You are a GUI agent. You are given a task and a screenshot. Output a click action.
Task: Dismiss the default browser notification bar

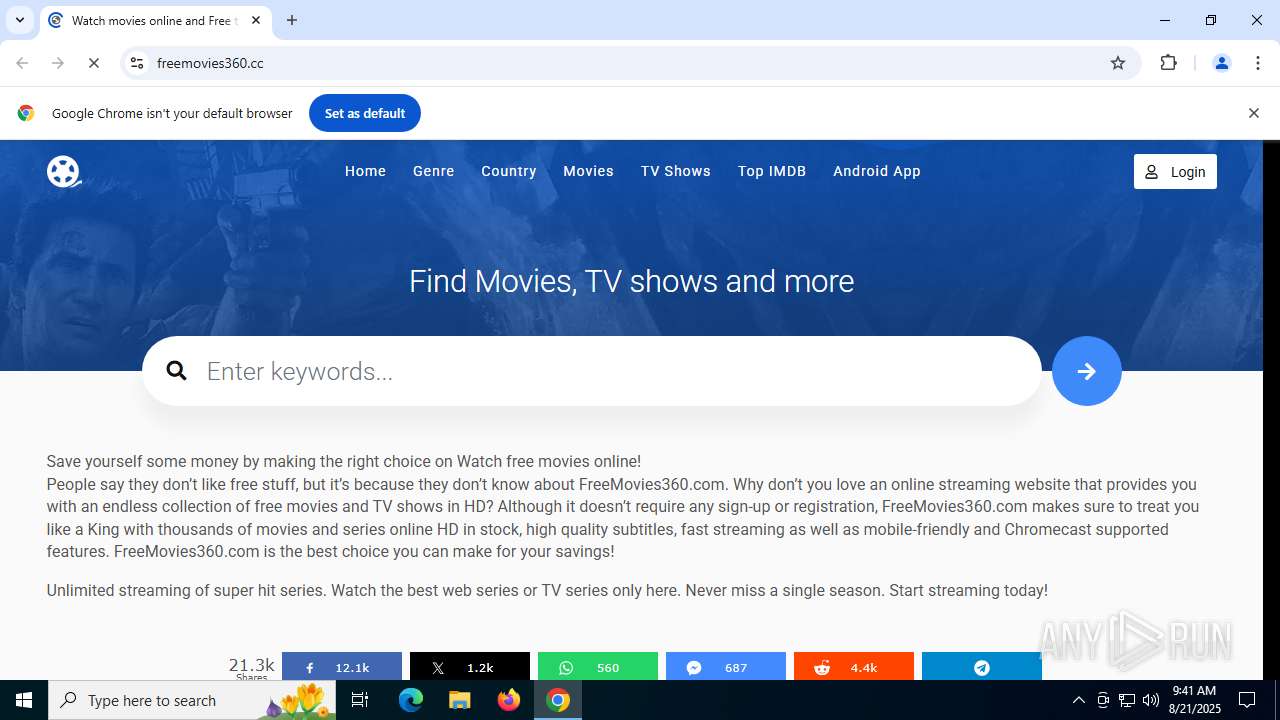tap(1253, 113)
